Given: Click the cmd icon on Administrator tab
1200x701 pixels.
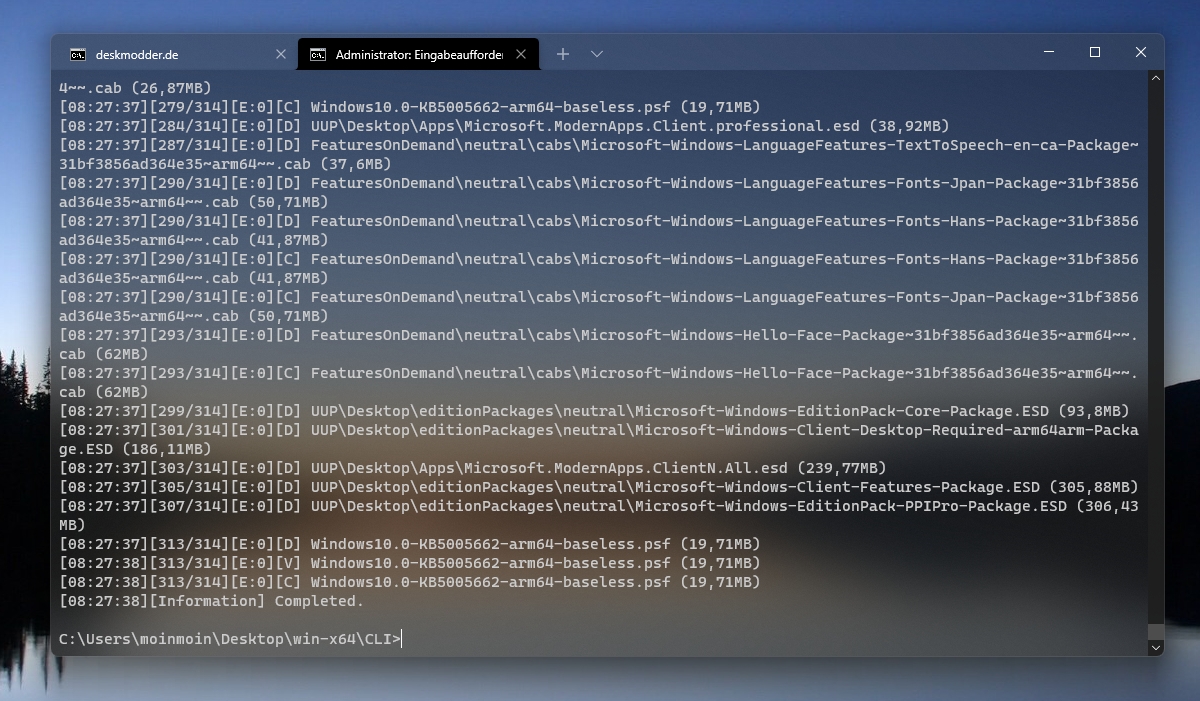Looking at the screenshot, I should (x=318, y=54).
